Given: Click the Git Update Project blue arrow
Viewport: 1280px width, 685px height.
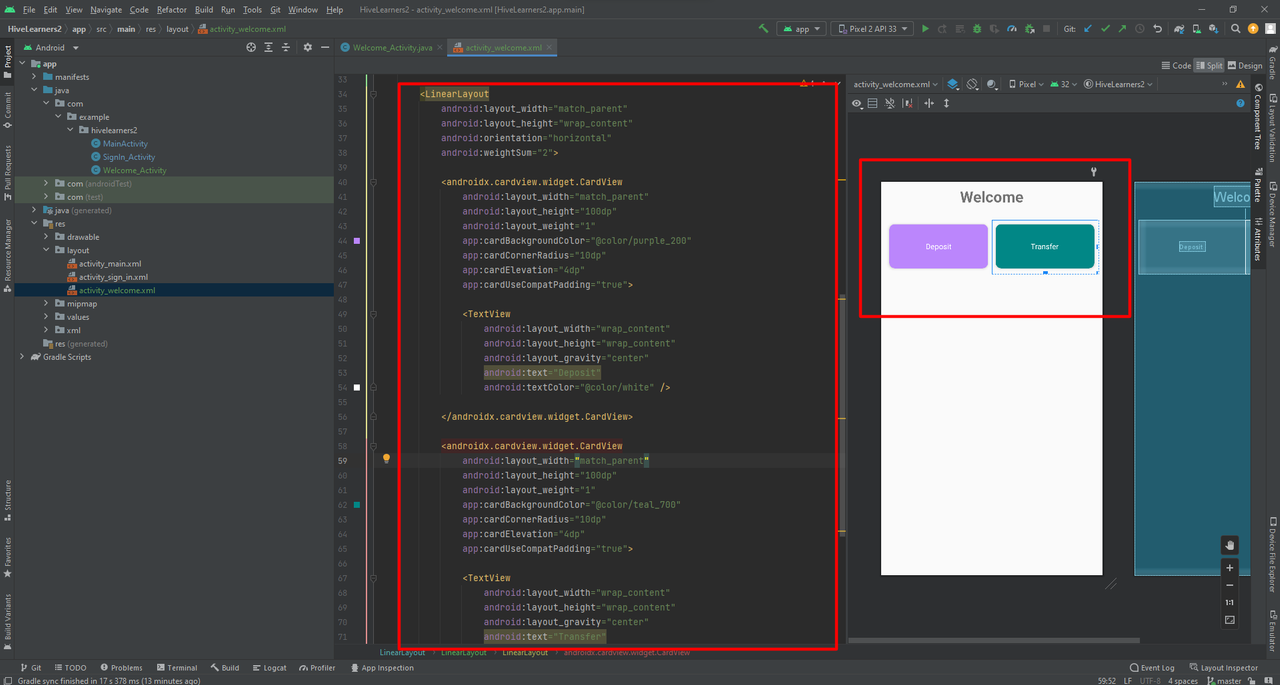Looking at the screenshot, I should (x=1087, y=29).
